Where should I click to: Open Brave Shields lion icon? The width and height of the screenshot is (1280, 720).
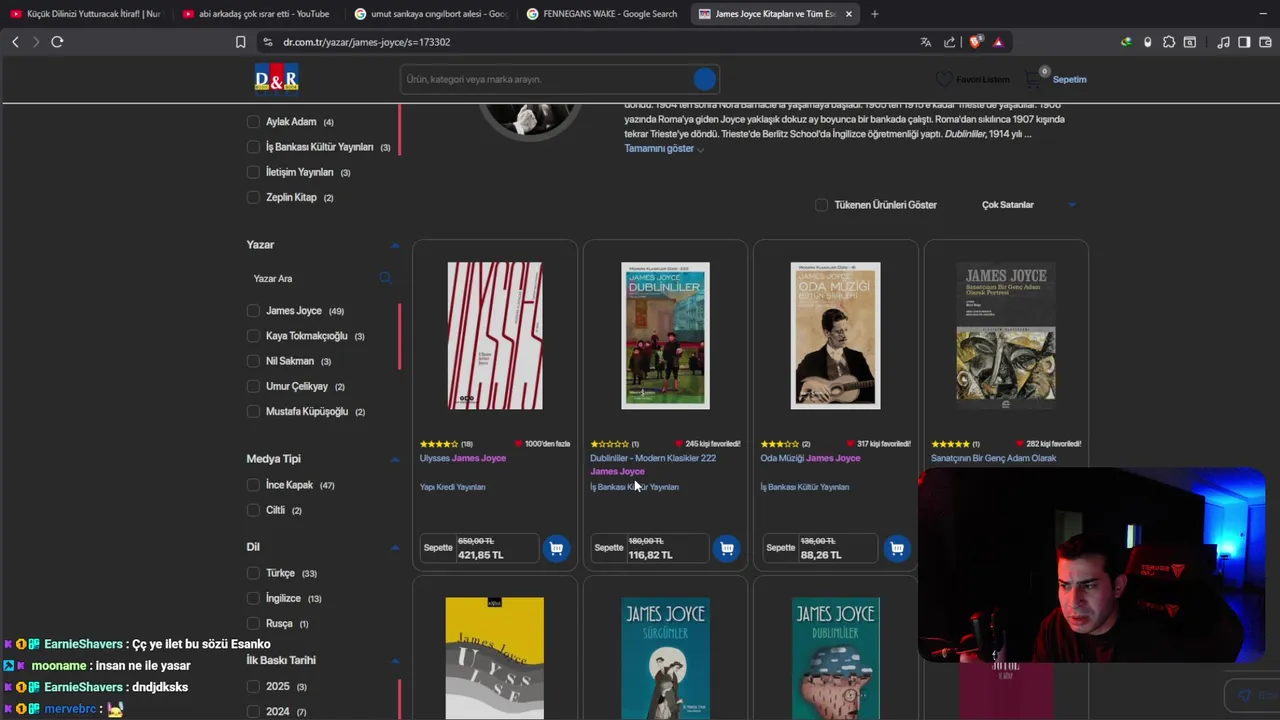(x=976, y=42)
